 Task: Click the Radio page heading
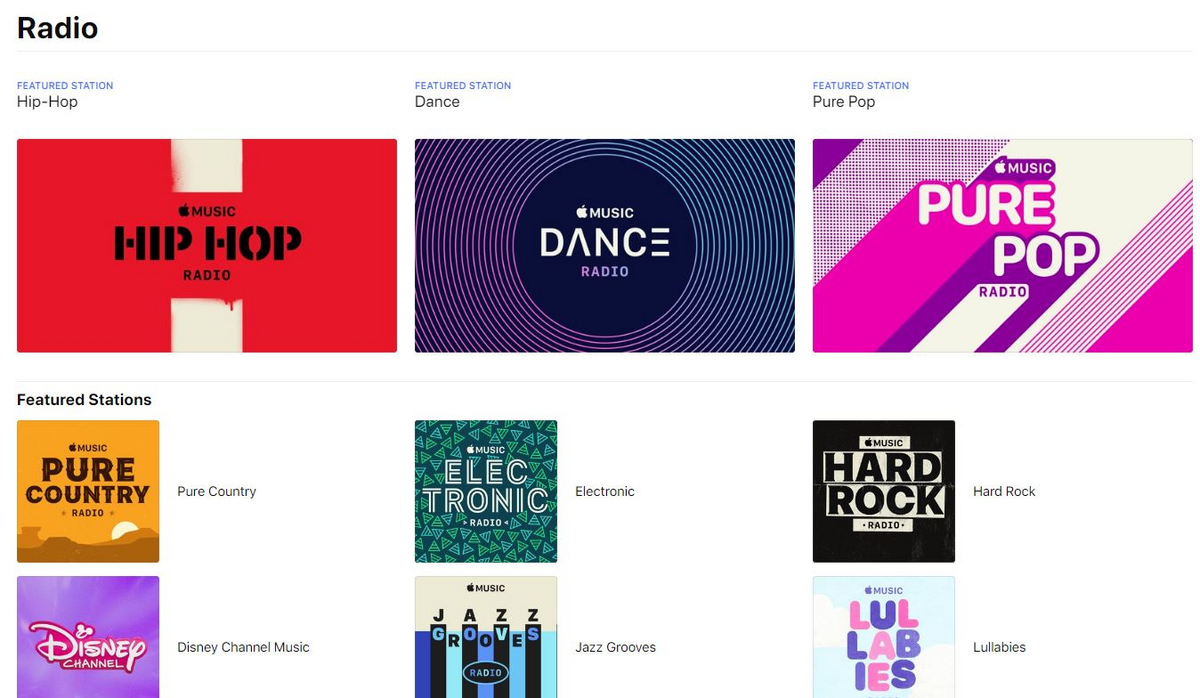(x=57, y=28)
